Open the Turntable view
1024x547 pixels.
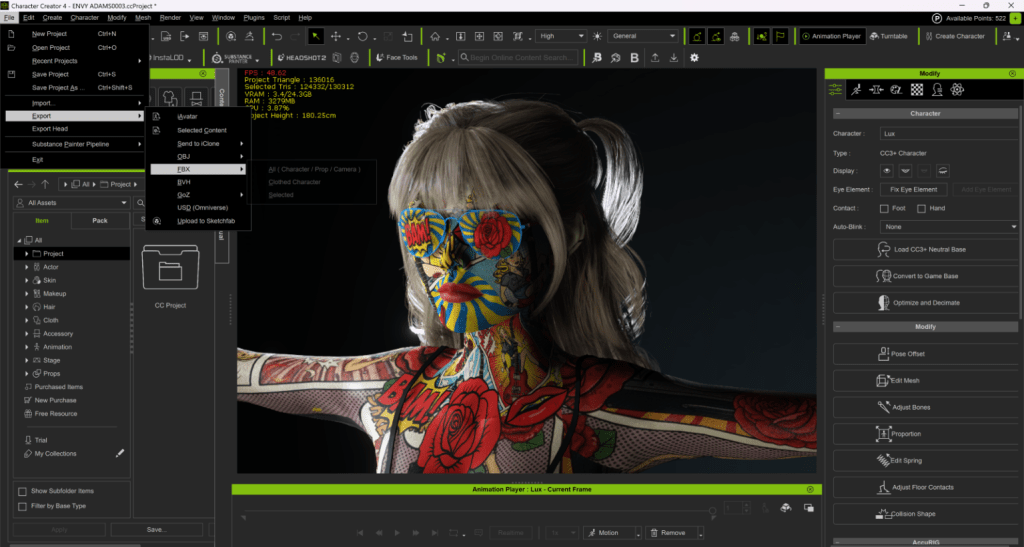pyautogui.click(x=888, y=36)
